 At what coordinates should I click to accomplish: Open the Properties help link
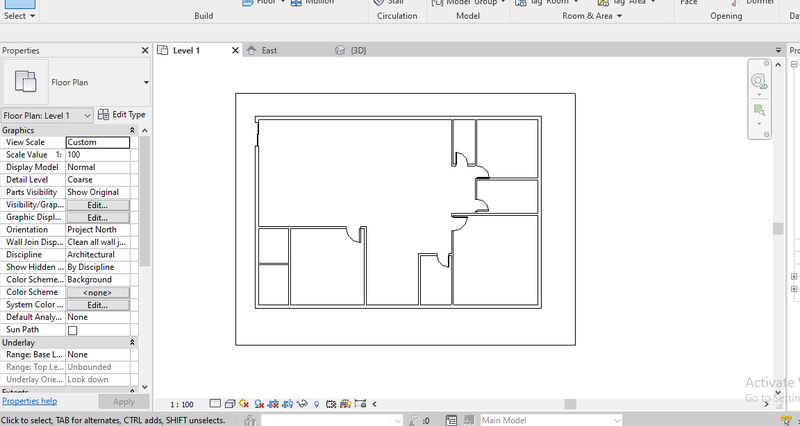[x=30, y=401]
